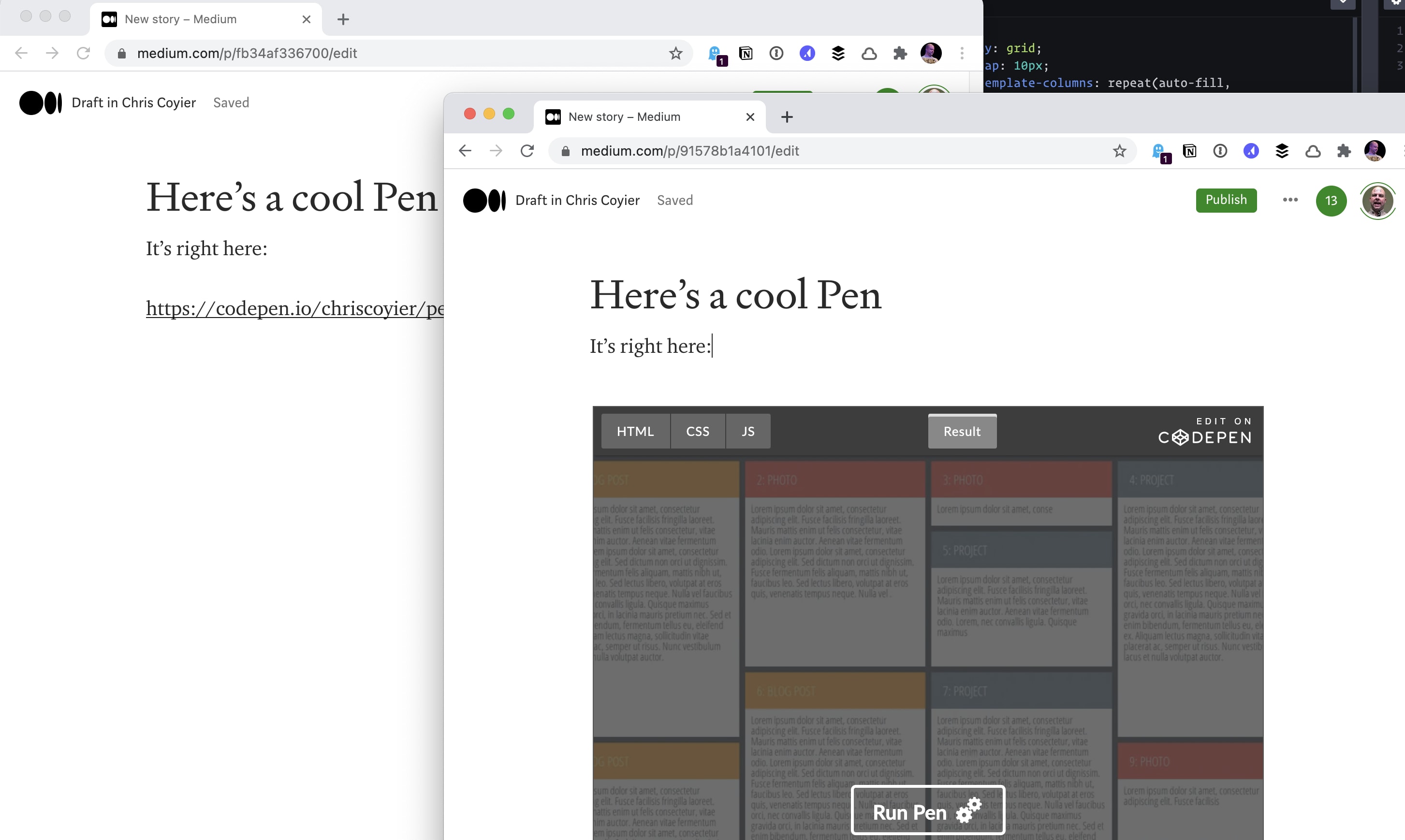The image size is (1405, 840).
Task: Go back in front browser window
Action: point(465,151)
